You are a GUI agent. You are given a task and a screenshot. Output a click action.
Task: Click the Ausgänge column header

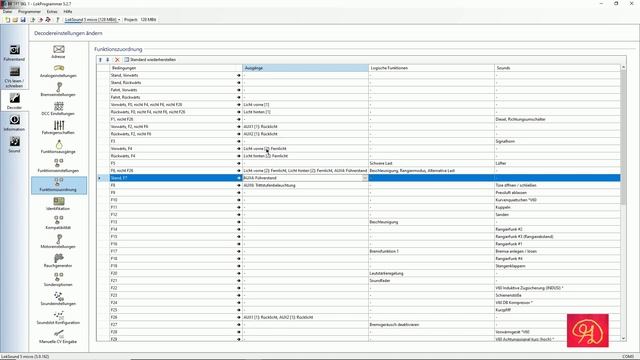[306, 68]
